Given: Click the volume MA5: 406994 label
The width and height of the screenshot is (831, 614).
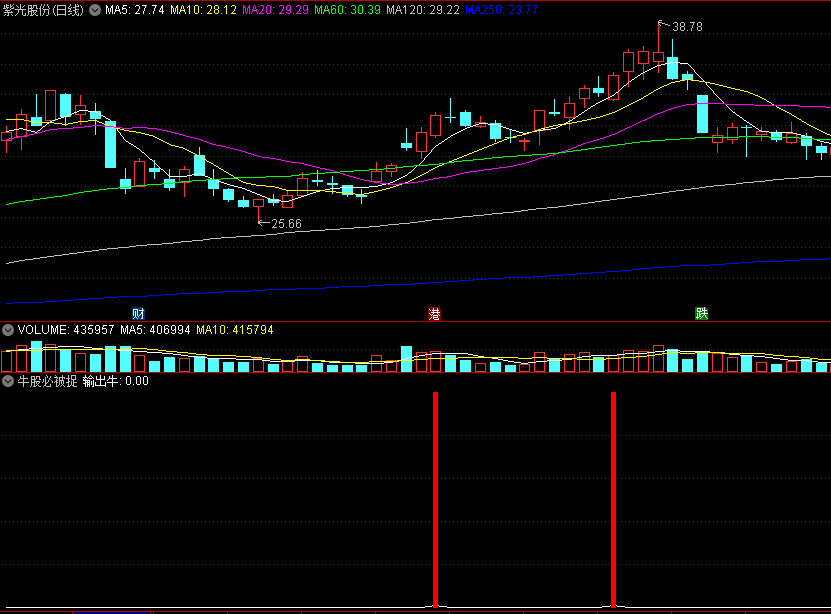Looking at the screenshot, I should coord(155,330).
